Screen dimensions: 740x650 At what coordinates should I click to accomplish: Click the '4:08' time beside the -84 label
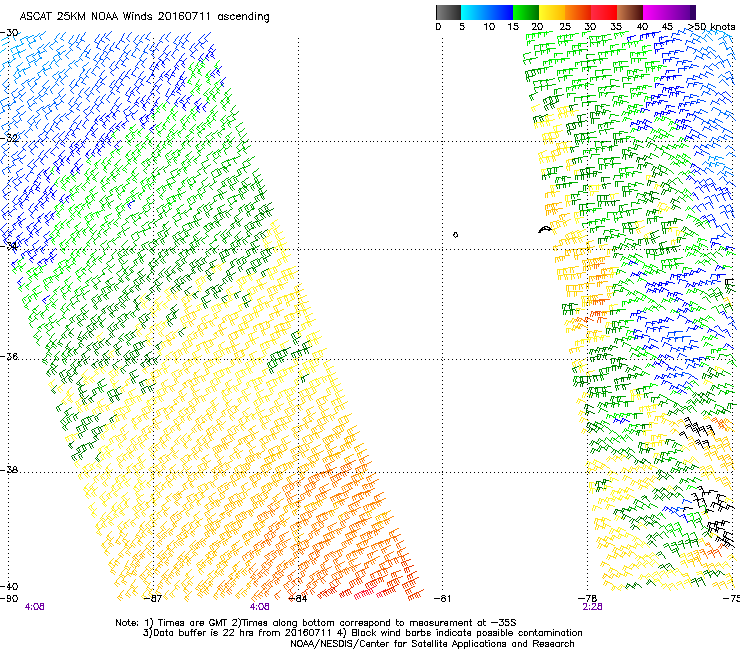[260, 607]
